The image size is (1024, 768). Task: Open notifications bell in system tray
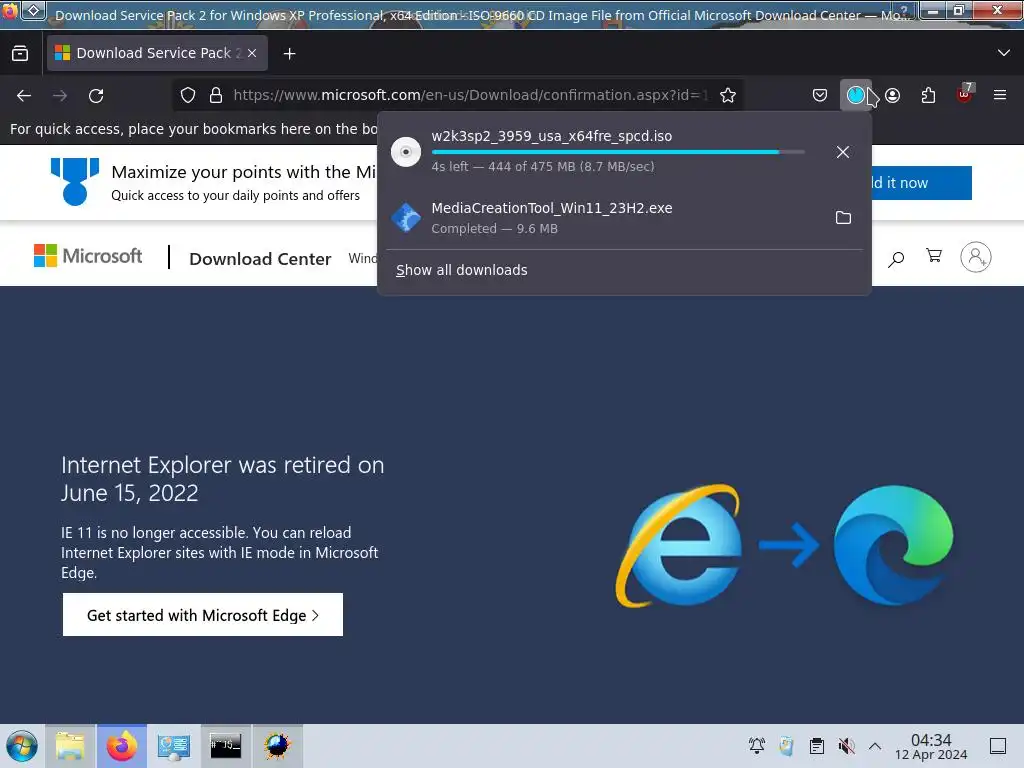[757, 746]
